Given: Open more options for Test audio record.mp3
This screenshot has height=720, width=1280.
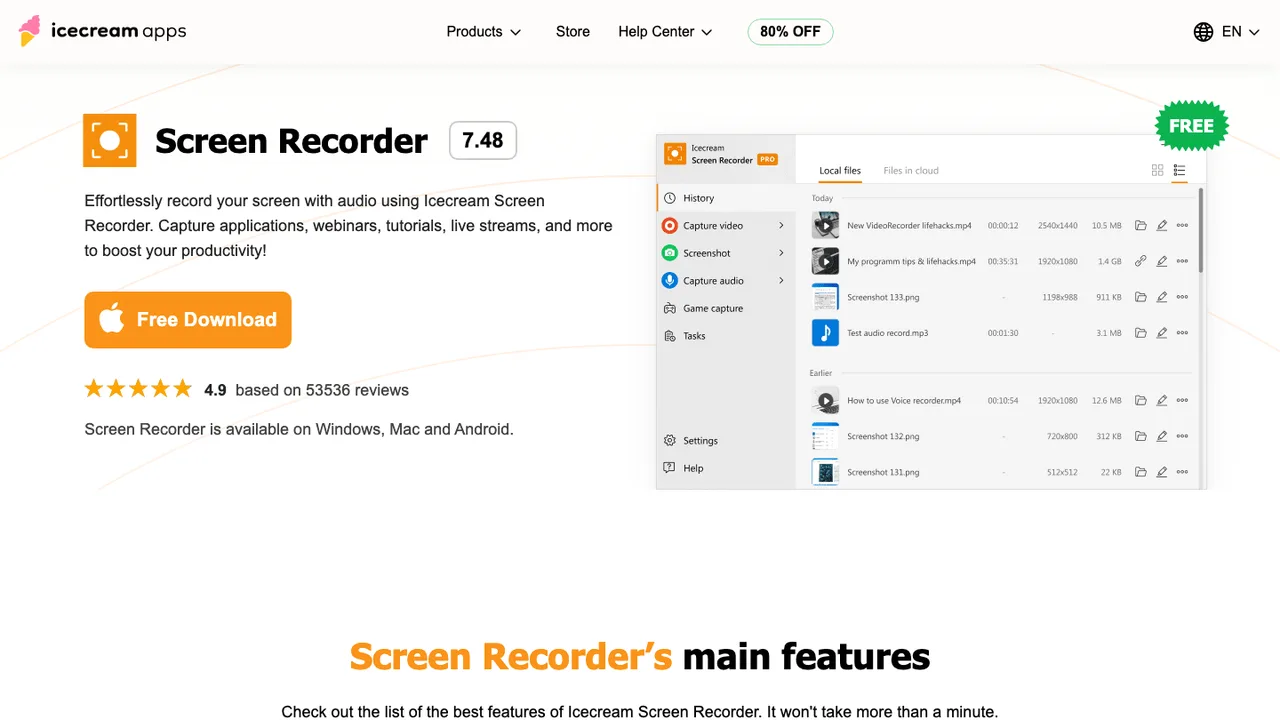Looking at the screenshot, I should [1182, 333].
